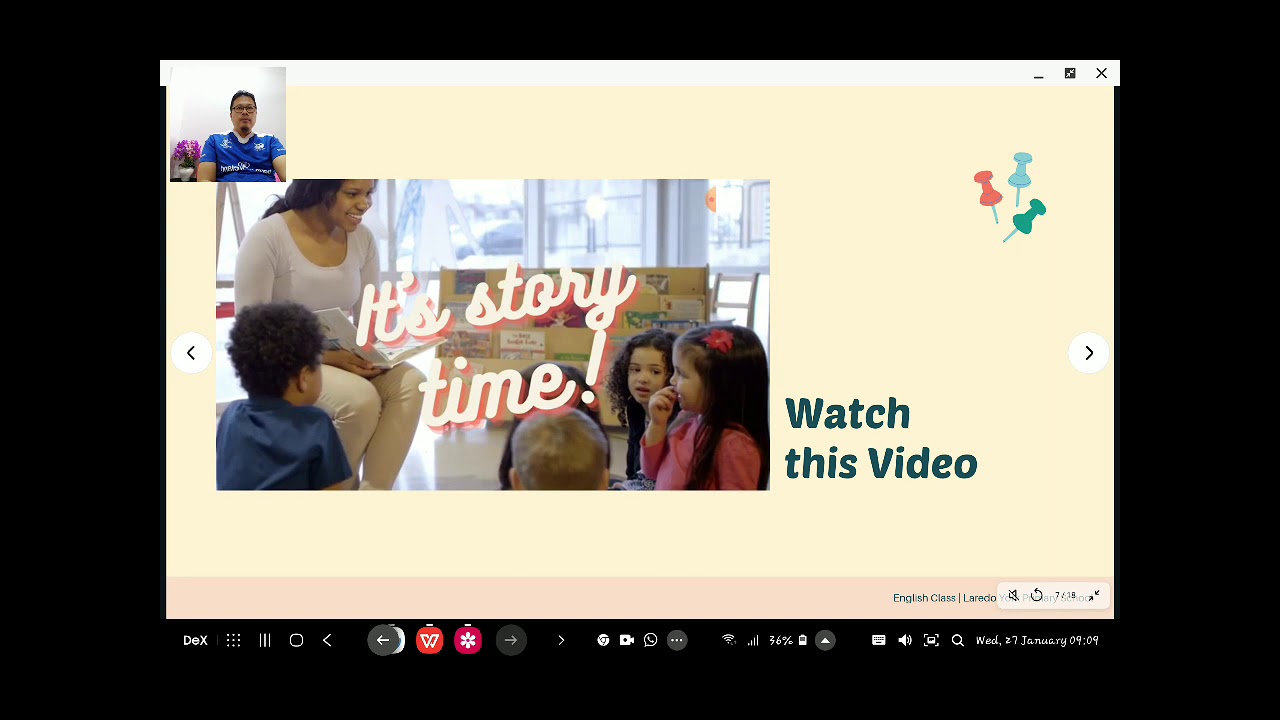Minimize the presentation window
The image size is (1280, 720).
click(1039, 74)
